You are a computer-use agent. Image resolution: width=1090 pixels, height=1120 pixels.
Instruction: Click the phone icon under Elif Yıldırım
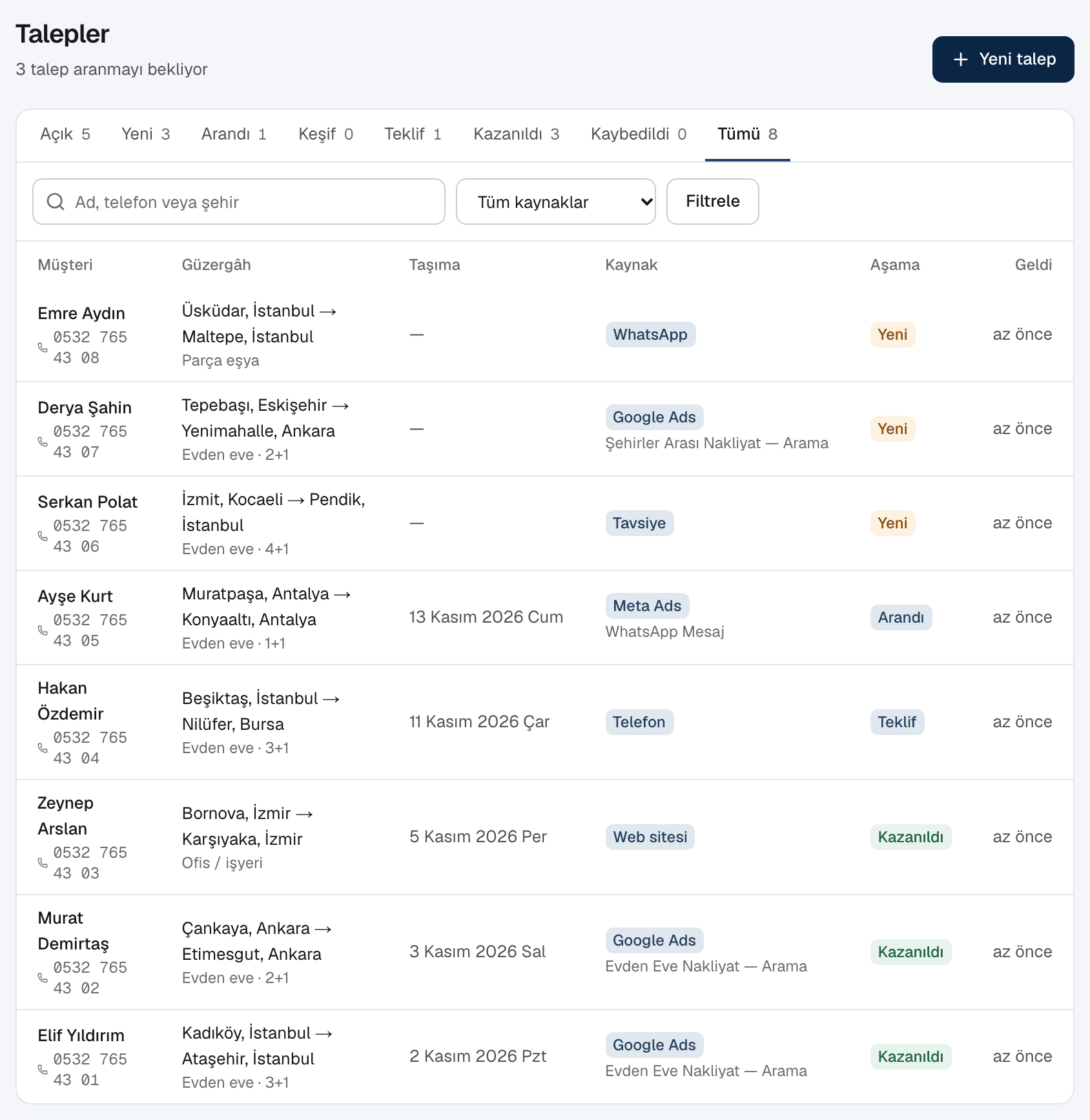tap(43, 1070)
